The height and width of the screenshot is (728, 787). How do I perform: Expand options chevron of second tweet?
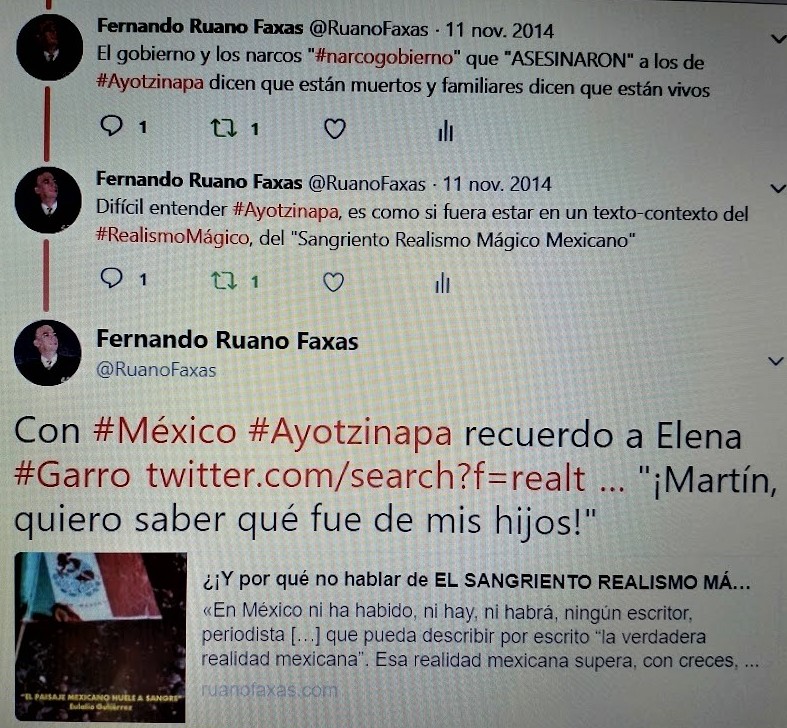click(x=777, y=189)
